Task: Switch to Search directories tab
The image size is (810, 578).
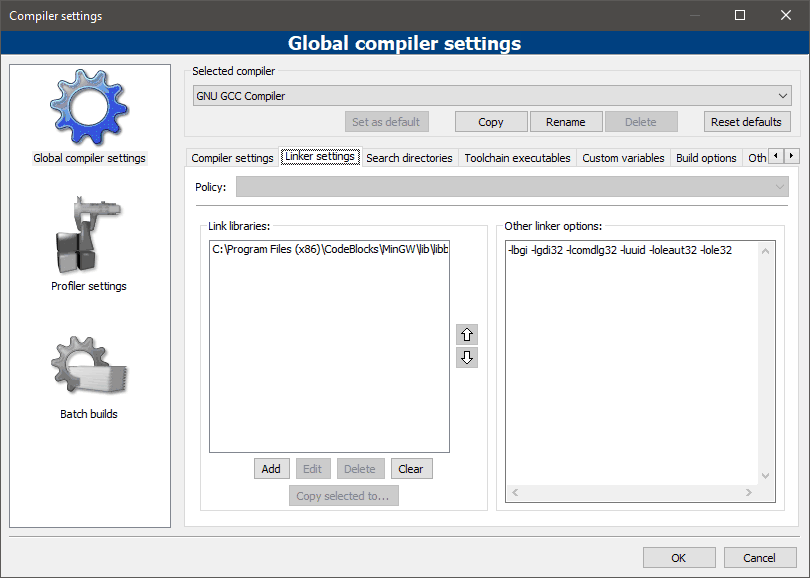Action: pyautogui.click(x=409, y=158)
